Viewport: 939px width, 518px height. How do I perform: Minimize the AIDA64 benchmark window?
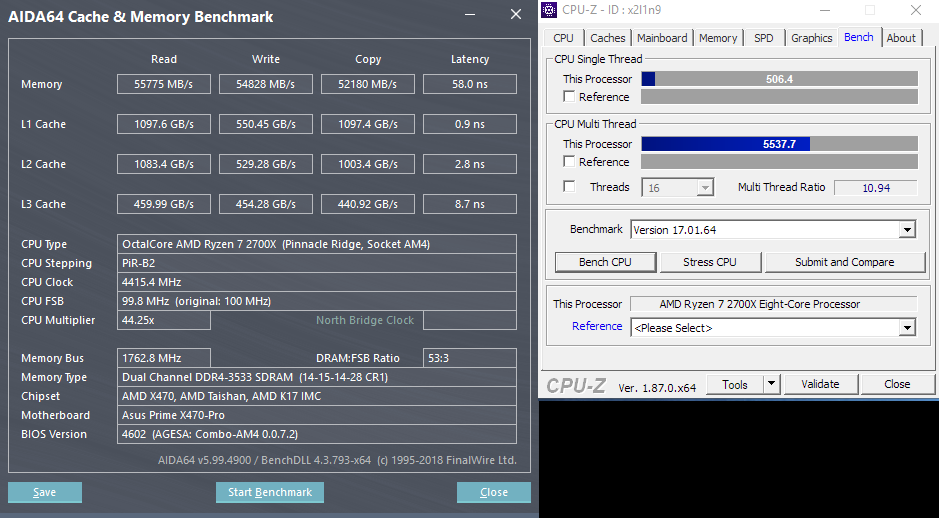tap(470, 14)
